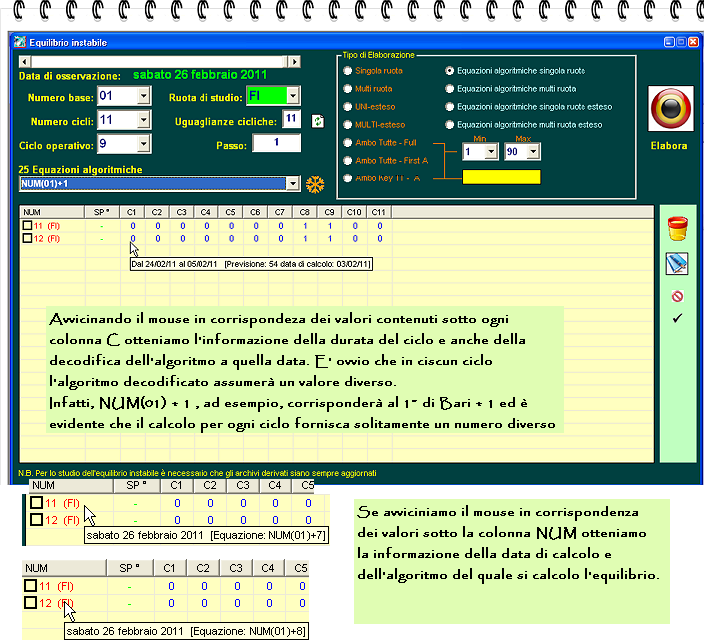704x643 pixels.
Task: Select Ambo Tutte - Full radio button
Action: [x=348, y=142]
